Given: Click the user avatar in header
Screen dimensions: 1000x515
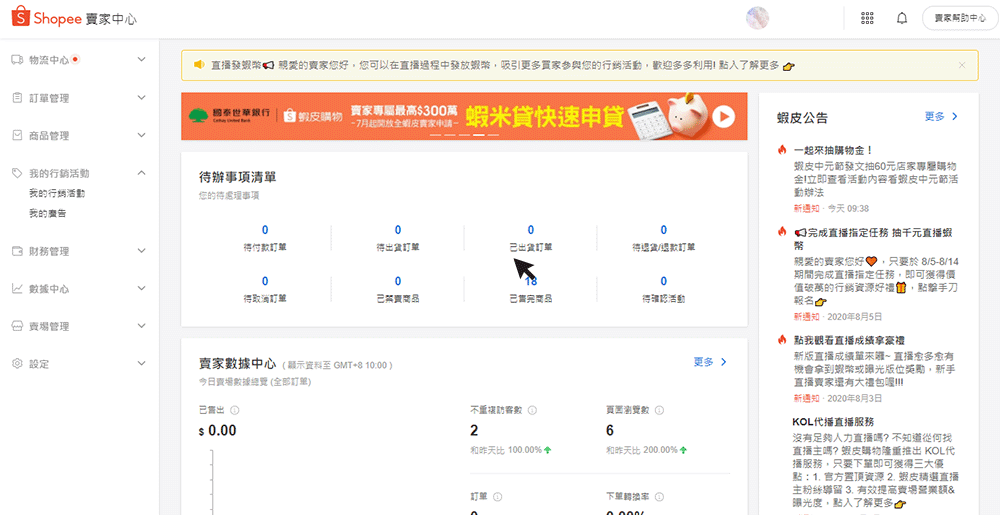Looking at the screenshot, I should [x=758, y=18].
